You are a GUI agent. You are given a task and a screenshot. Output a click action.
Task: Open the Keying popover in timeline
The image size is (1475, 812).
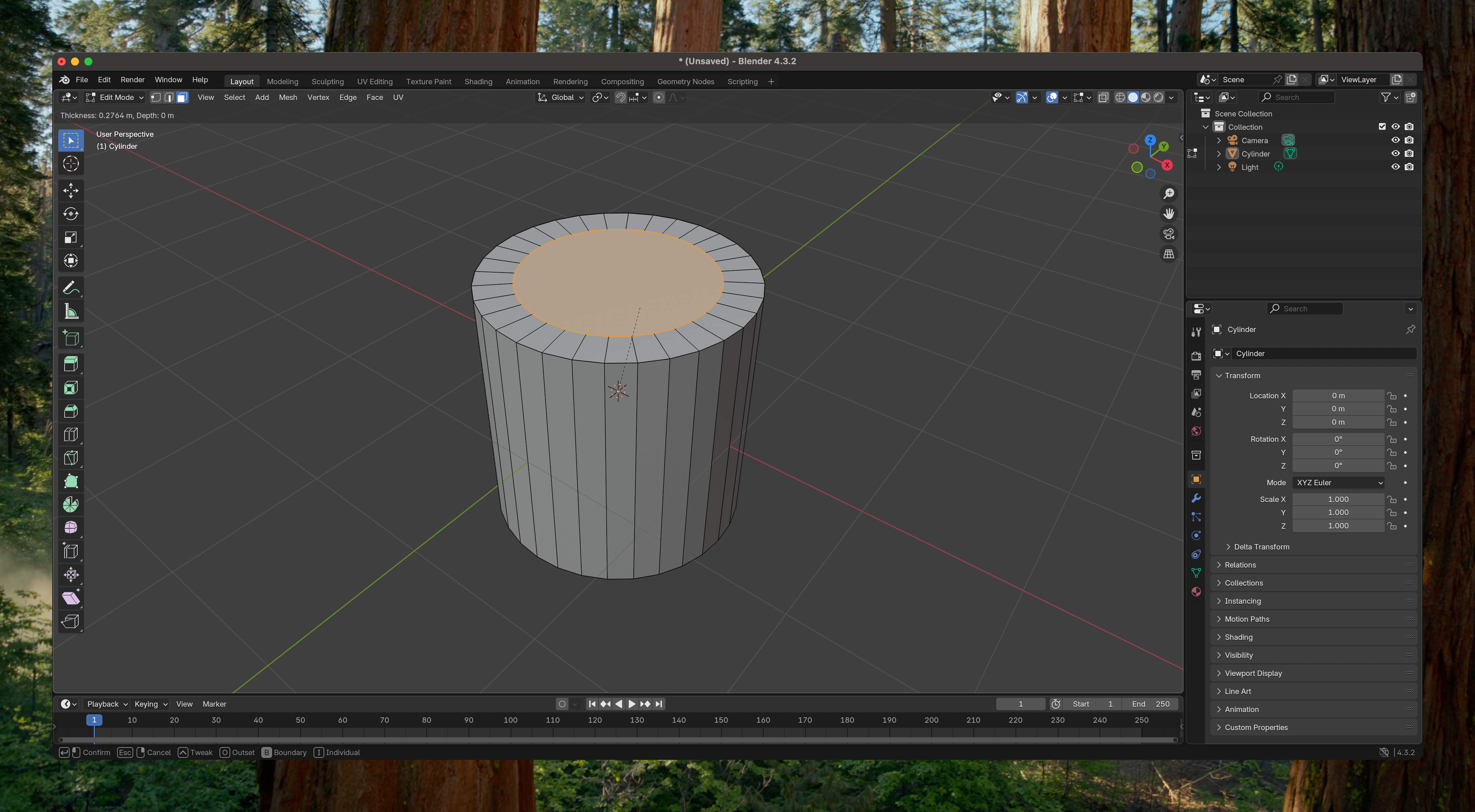(151, 704)
